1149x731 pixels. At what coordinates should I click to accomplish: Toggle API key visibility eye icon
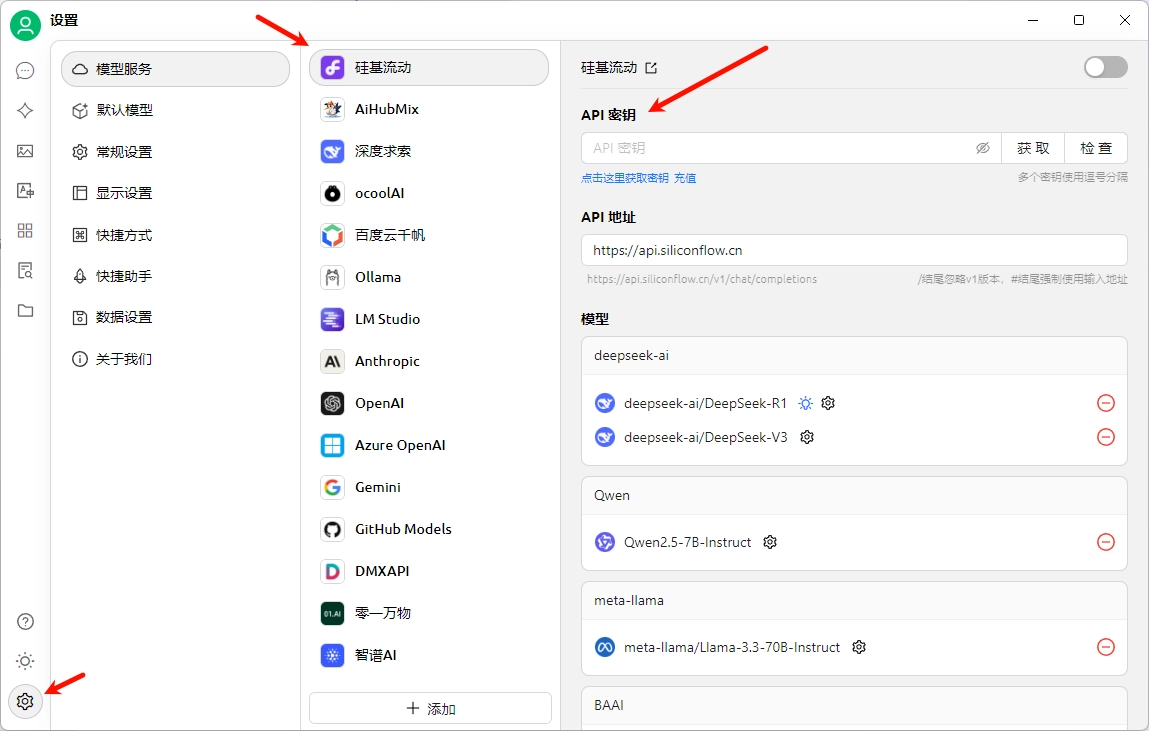[982, 148]
